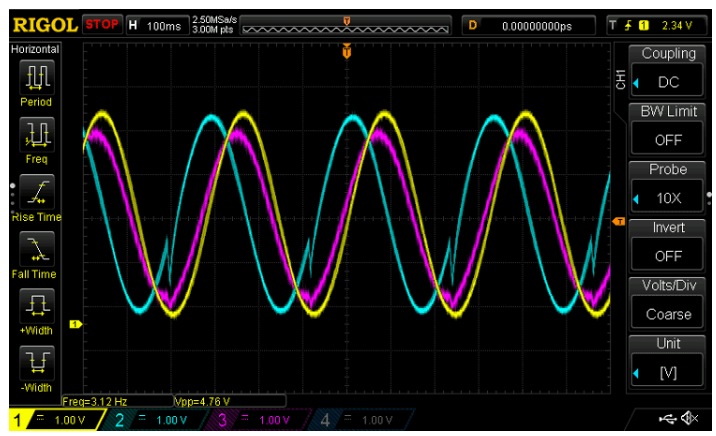This screenshot has height=436, width=716.
Task: Click the rising edge trigger icon
Action: pos(628,26)
